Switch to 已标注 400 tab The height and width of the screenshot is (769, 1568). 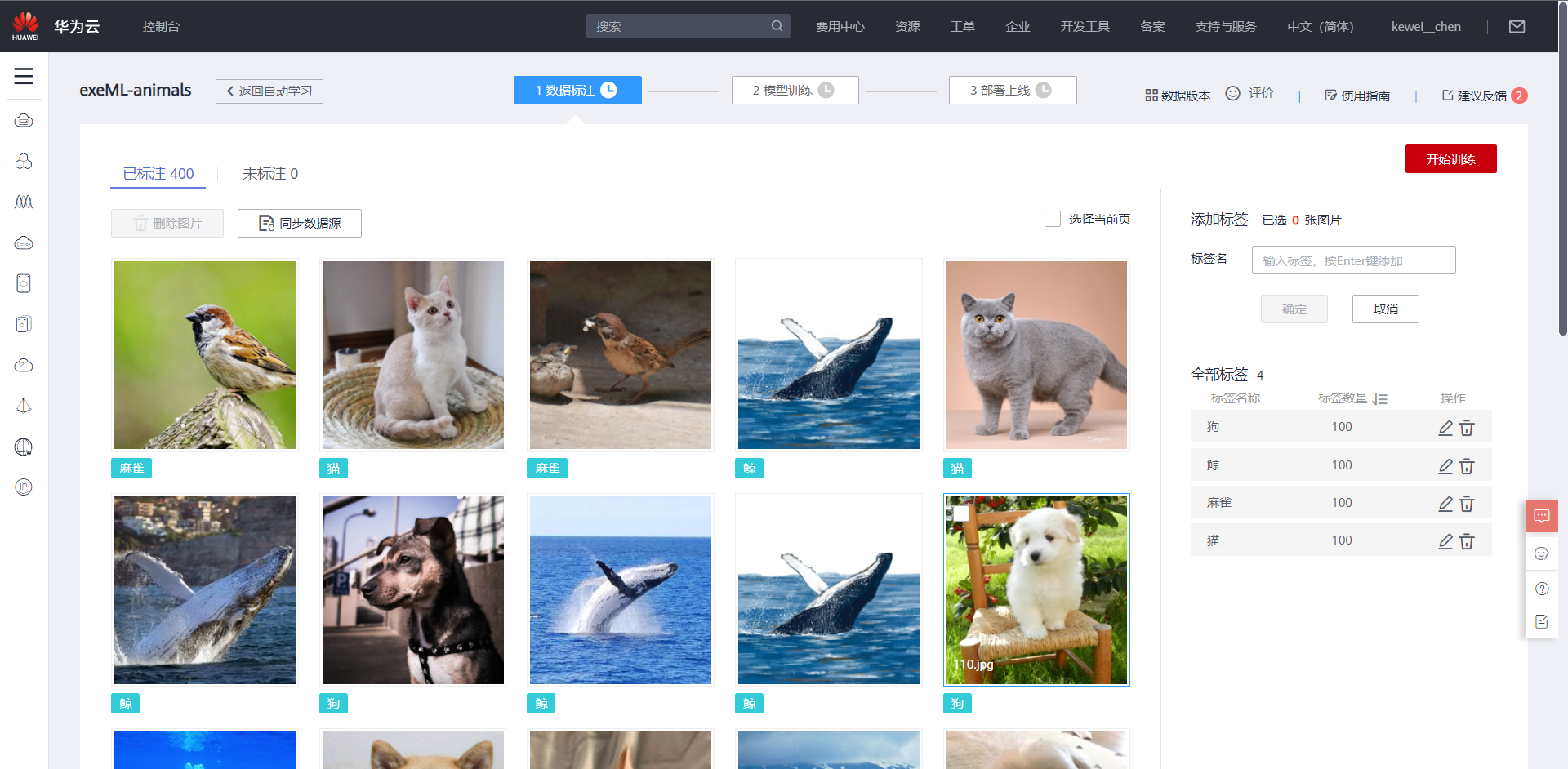click(158, 173)
